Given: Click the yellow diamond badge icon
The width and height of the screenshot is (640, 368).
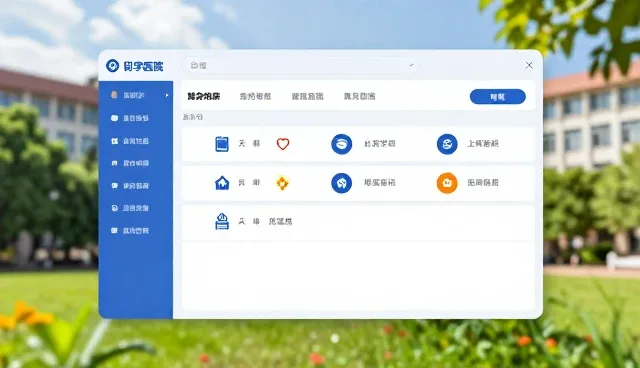Looking at the screenshot, I should tap(282, 183).
